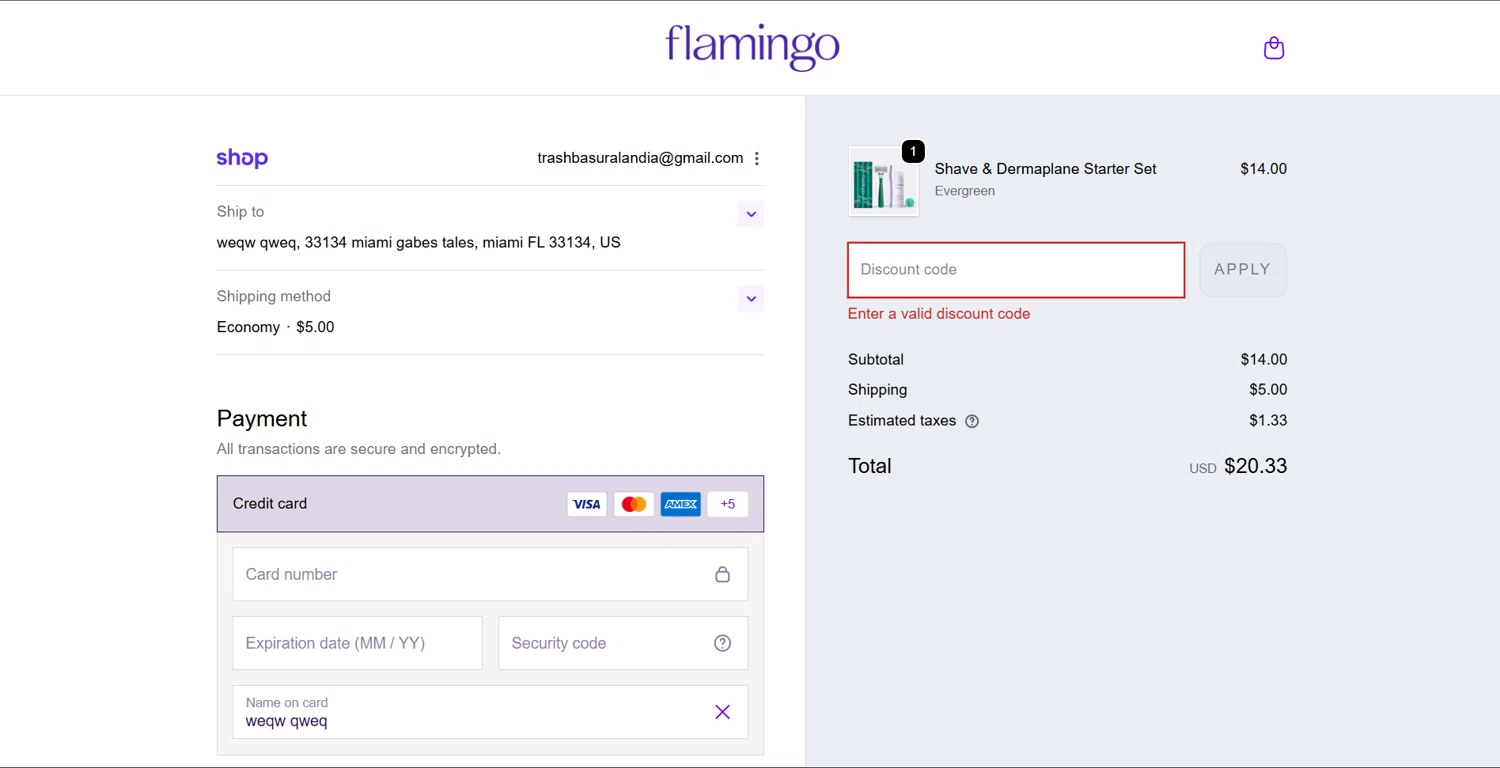Viewport: 1500px width, 768px height.
Task: Click the Economy · $5.00 shipping text
Action: click(x=275, y=327)
